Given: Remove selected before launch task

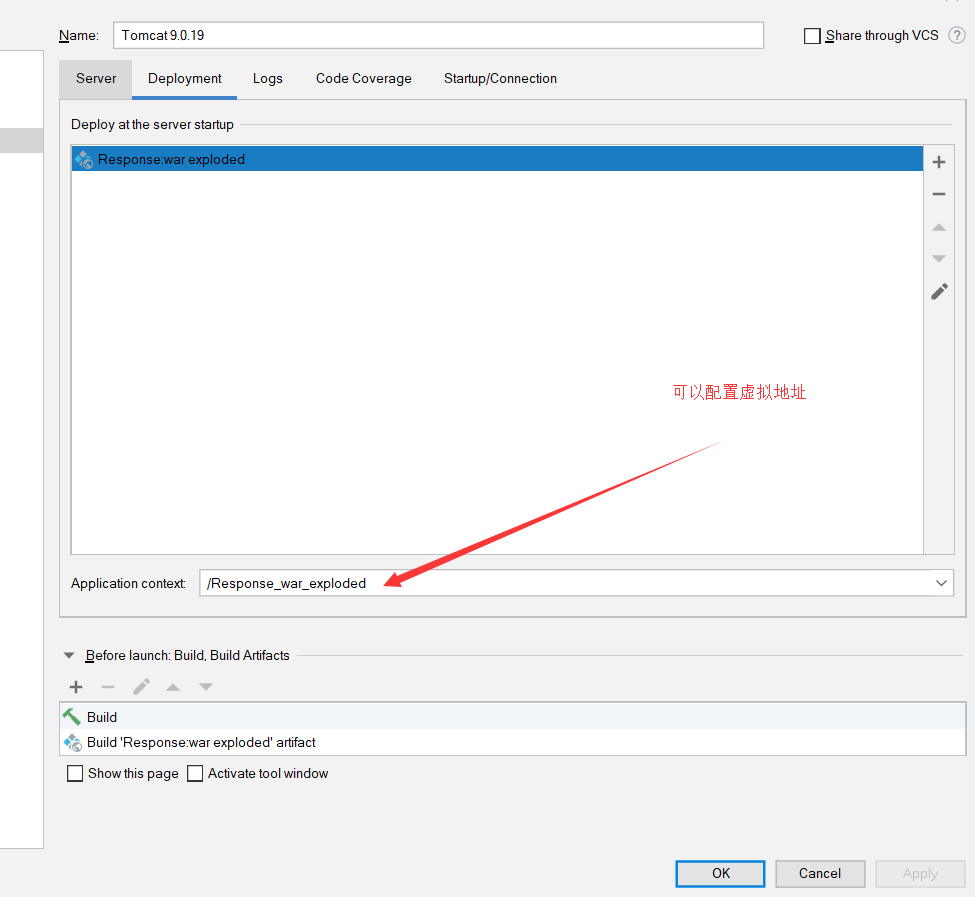Looking at the screenshot, I should click(108, 687).
